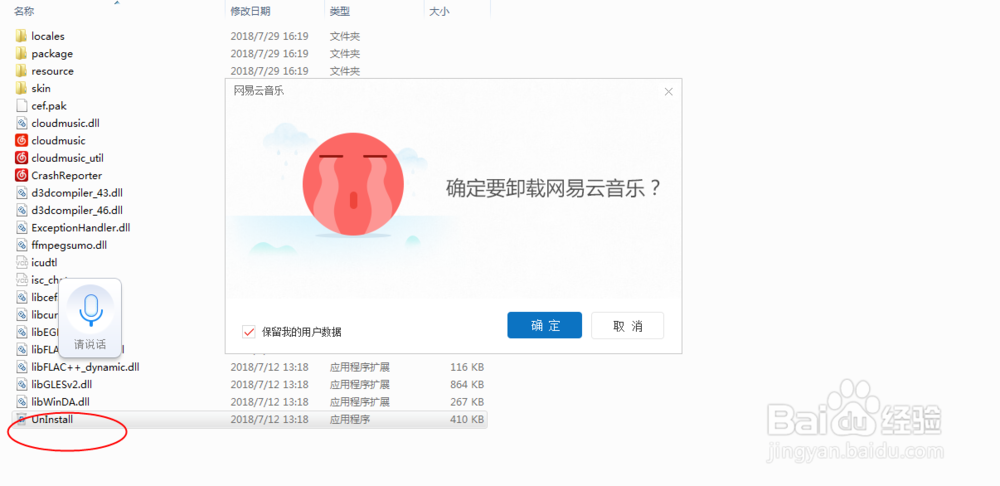Click the file name text UnInstall
The image size is (1000, 486).
[x=52, y=419]
